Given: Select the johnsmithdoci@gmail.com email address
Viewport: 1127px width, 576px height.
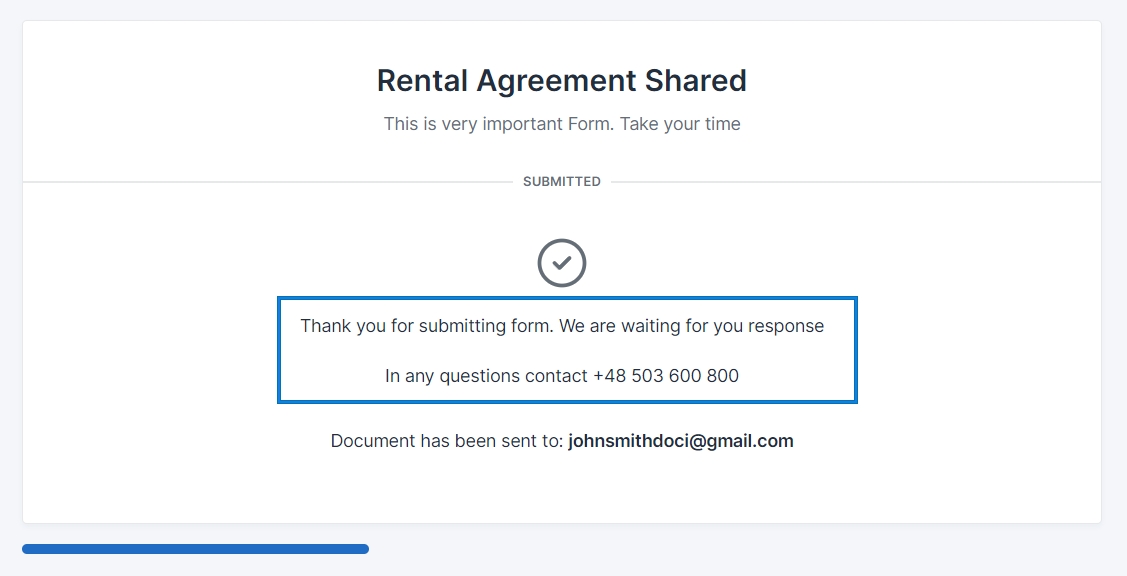Looking at the screenshot, I should coord(680,441).
